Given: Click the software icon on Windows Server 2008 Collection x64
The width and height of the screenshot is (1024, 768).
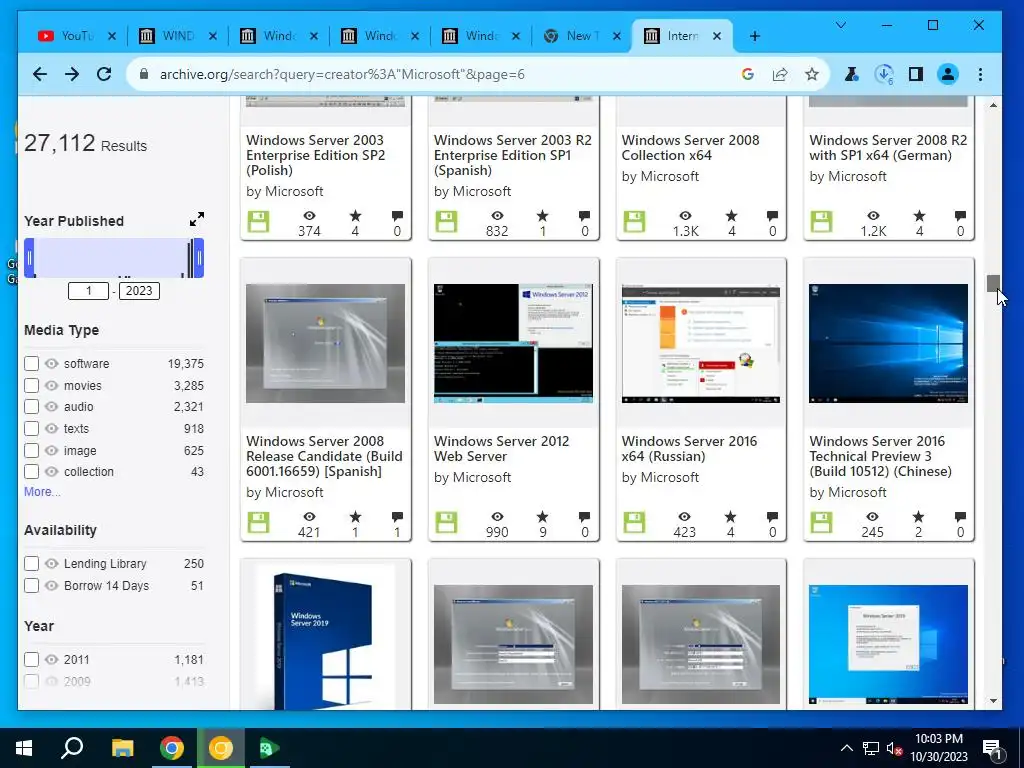Looking at the screenshot, I should click(x=634, y=221).
